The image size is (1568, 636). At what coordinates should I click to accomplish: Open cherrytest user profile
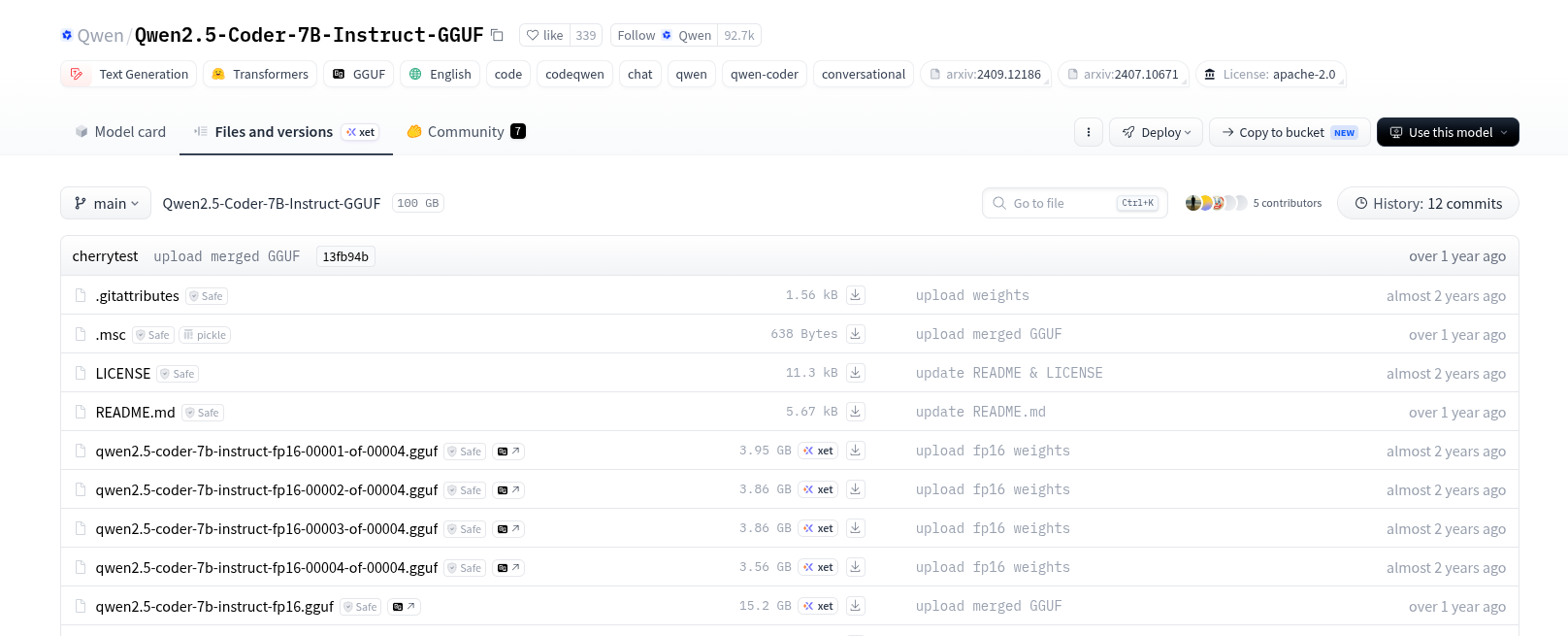pos(105,256)
